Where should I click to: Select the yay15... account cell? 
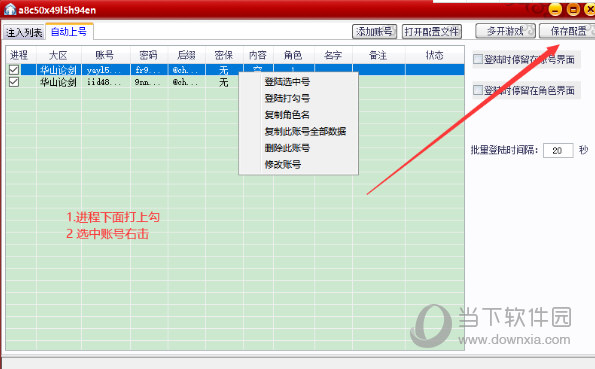[106, 70]
